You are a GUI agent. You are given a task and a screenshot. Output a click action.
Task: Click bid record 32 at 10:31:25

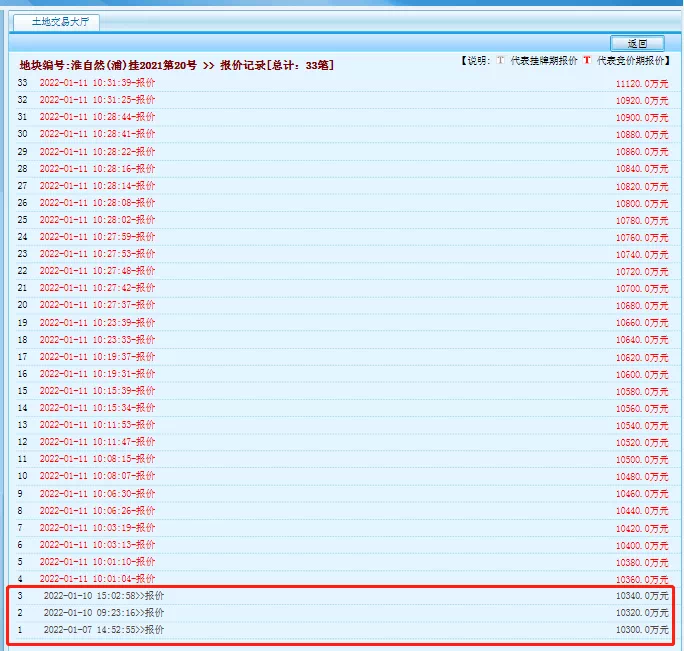(x=97, y=100)
